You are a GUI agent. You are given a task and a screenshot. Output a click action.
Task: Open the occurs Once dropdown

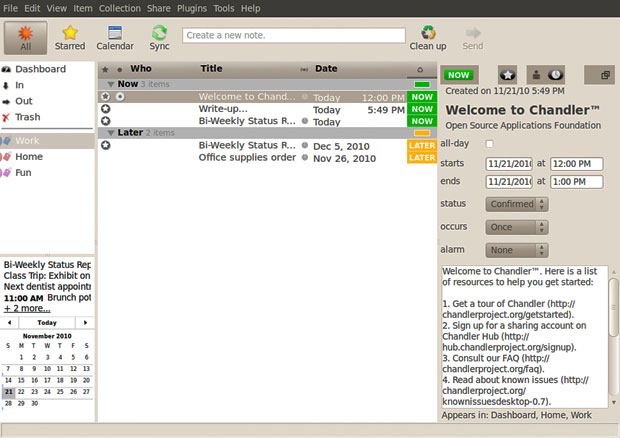pos(517,227)
